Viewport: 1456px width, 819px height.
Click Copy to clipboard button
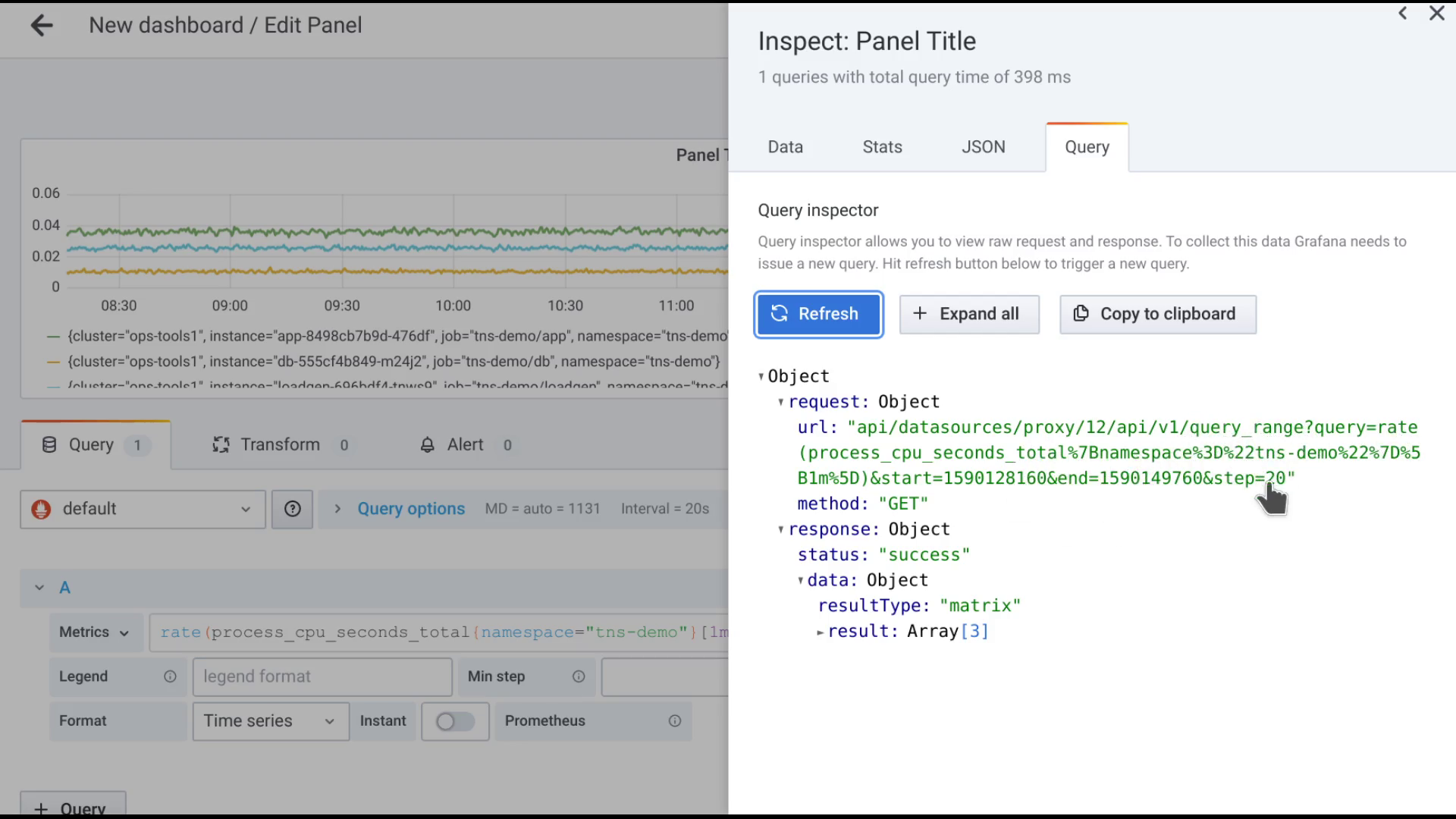click(x=1156, y=314)
